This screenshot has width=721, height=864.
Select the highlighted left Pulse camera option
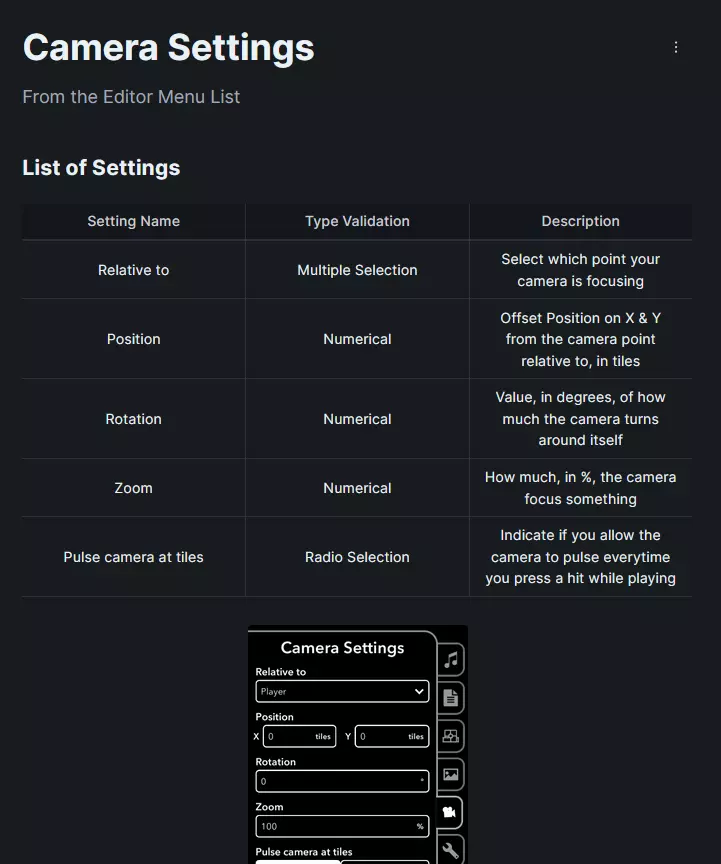298,861
